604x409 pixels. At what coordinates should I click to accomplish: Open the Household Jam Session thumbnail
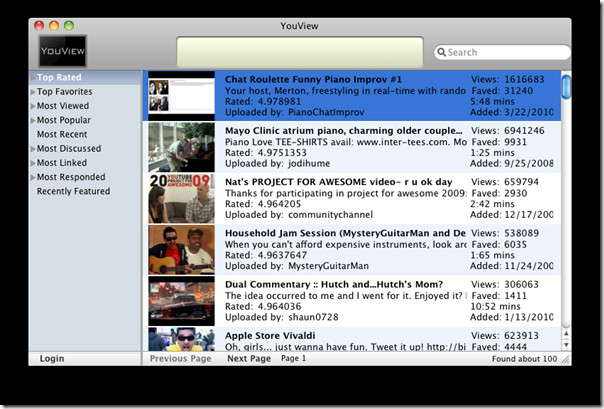tap(181, 250)
